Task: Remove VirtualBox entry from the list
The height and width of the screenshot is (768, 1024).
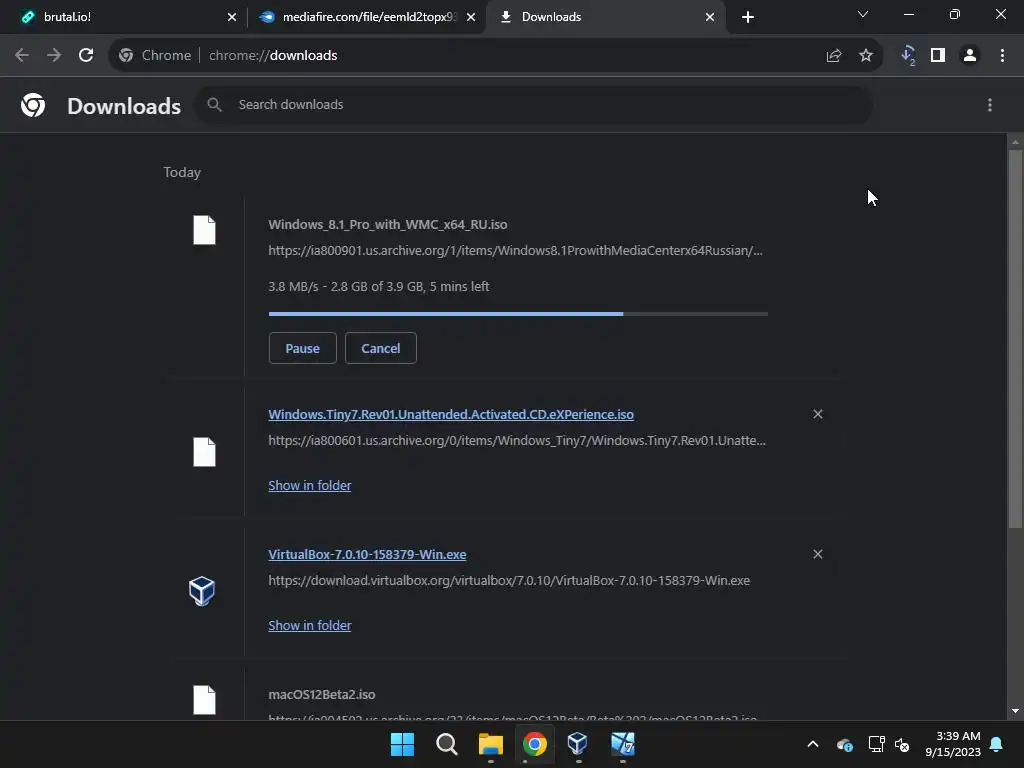Action: 818,554
